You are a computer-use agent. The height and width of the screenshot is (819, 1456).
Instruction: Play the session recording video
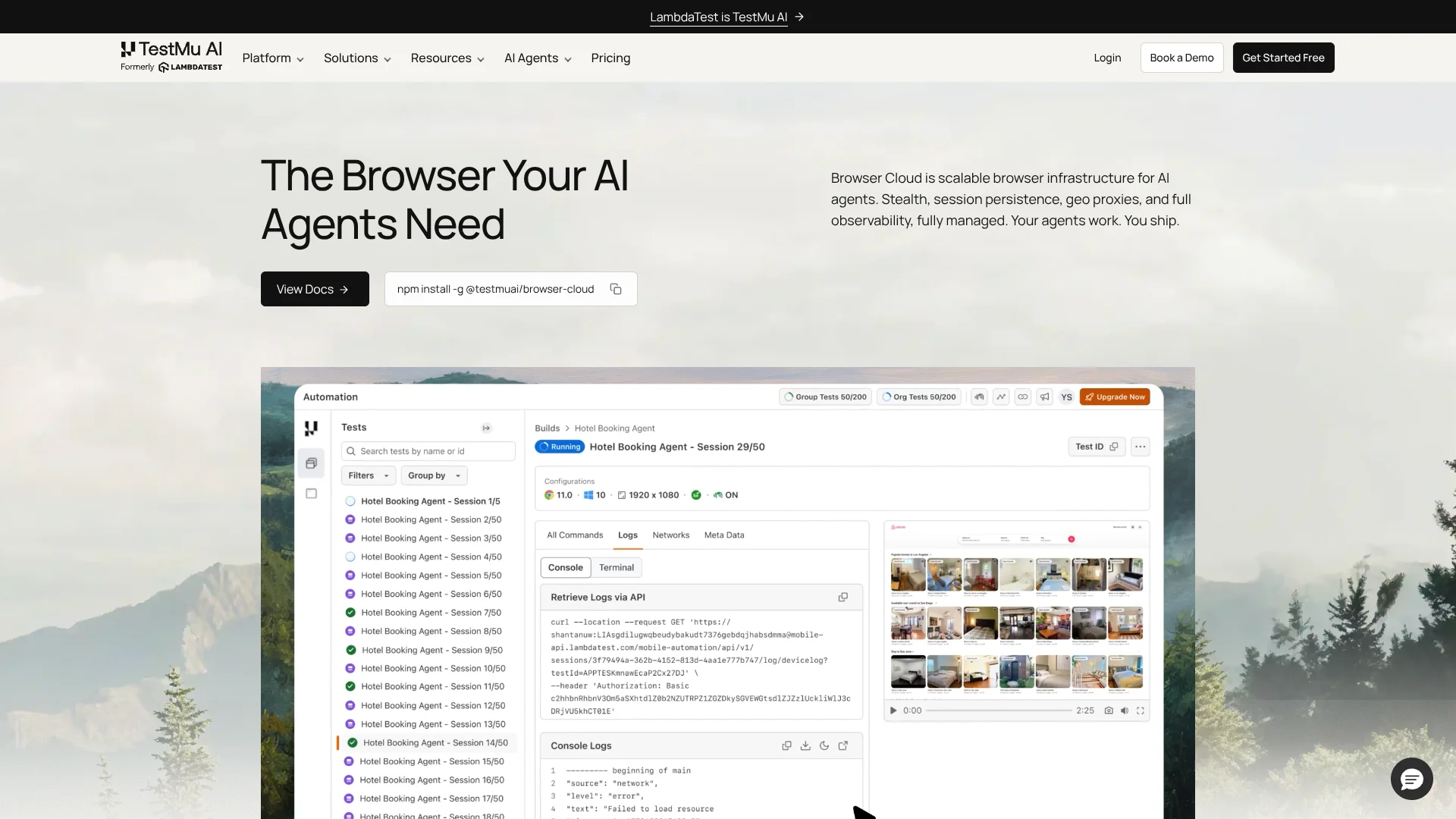click(x=893, y=711)
